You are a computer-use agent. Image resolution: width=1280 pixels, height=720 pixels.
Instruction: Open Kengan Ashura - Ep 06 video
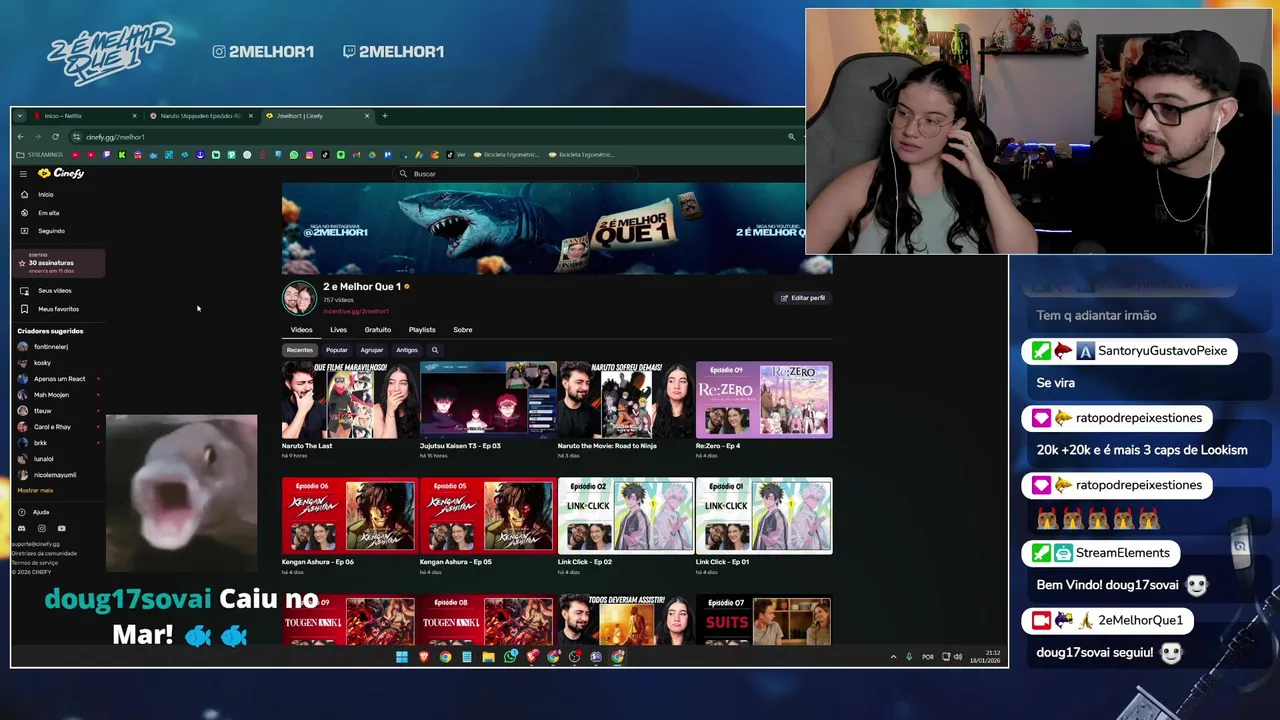click(x=349, y=516)
